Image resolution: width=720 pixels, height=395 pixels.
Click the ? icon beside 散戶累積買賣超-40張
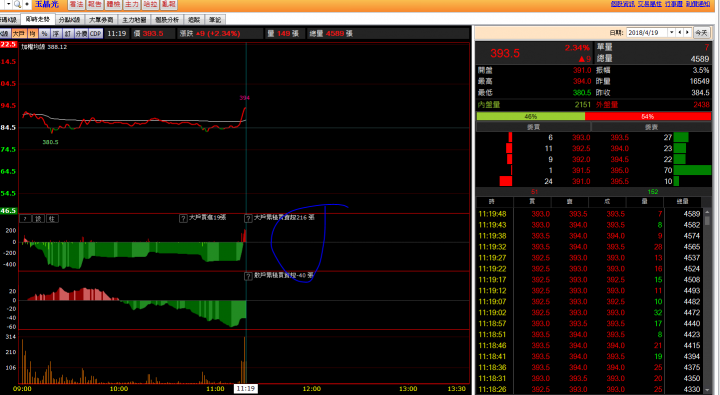coord(248,276)
